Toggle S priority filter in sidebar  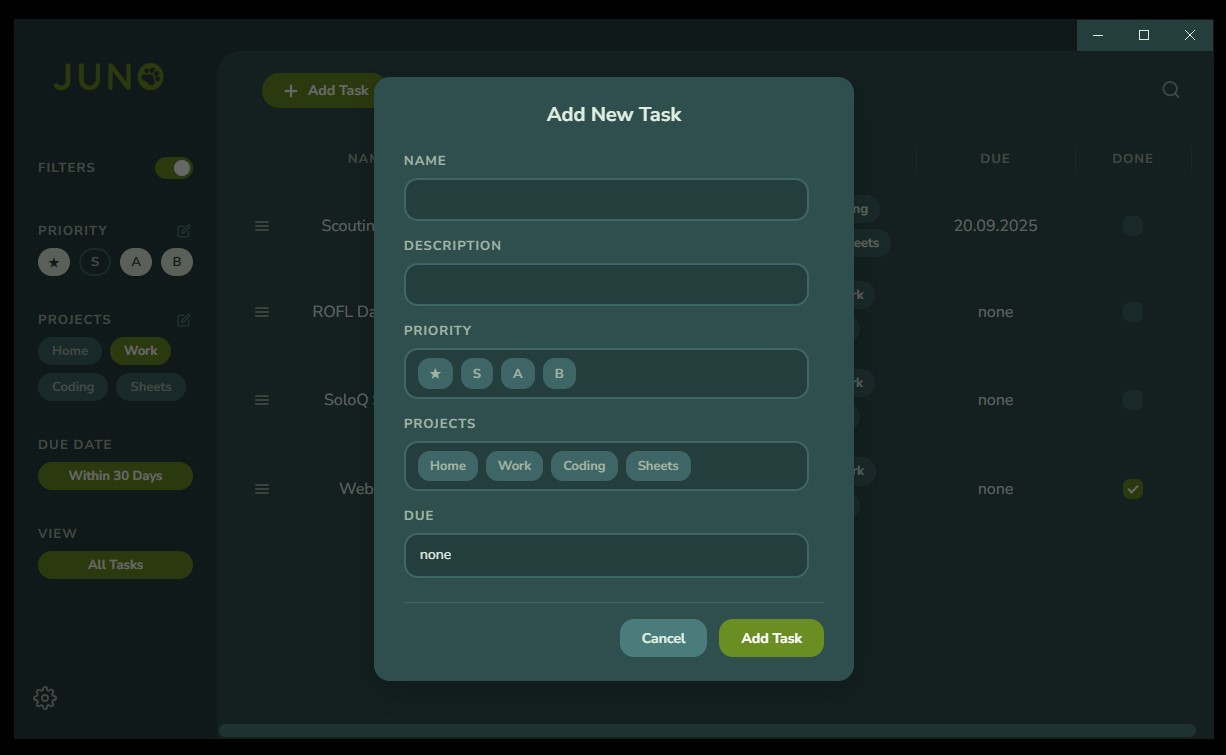(x=95, y=262)
